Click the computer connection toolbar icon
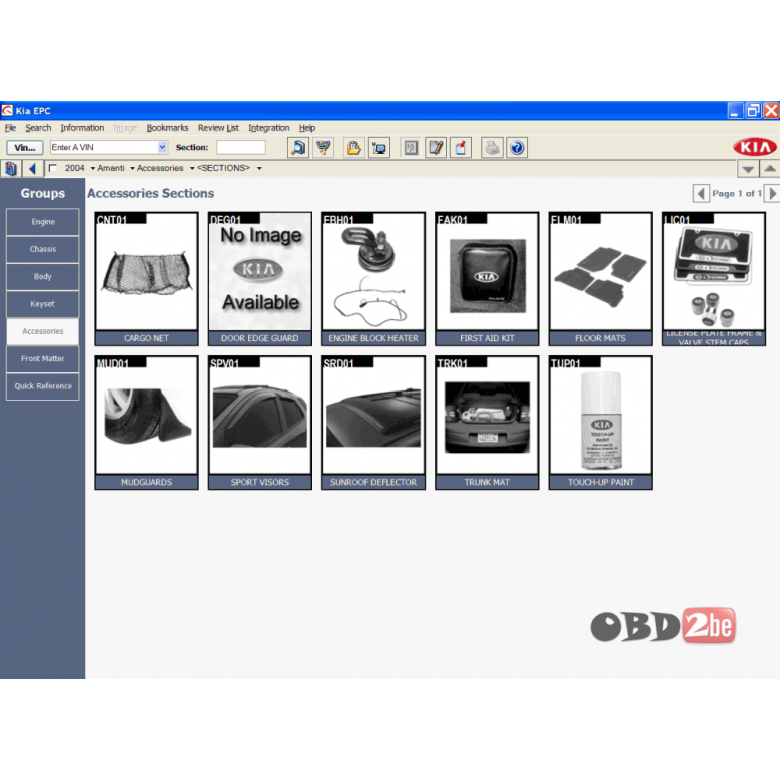Viewport: 780px width, 780px height. [x=379, y=148]
